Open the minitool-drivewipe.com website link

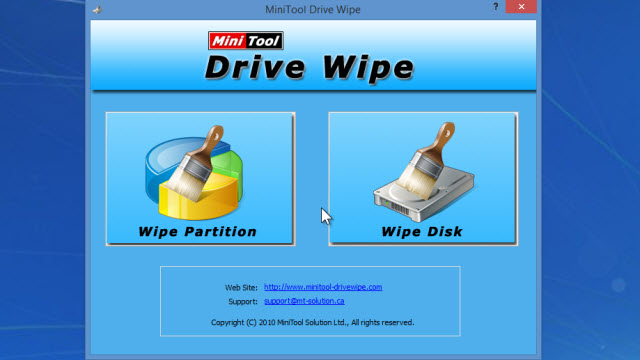[x=323, y=287]
